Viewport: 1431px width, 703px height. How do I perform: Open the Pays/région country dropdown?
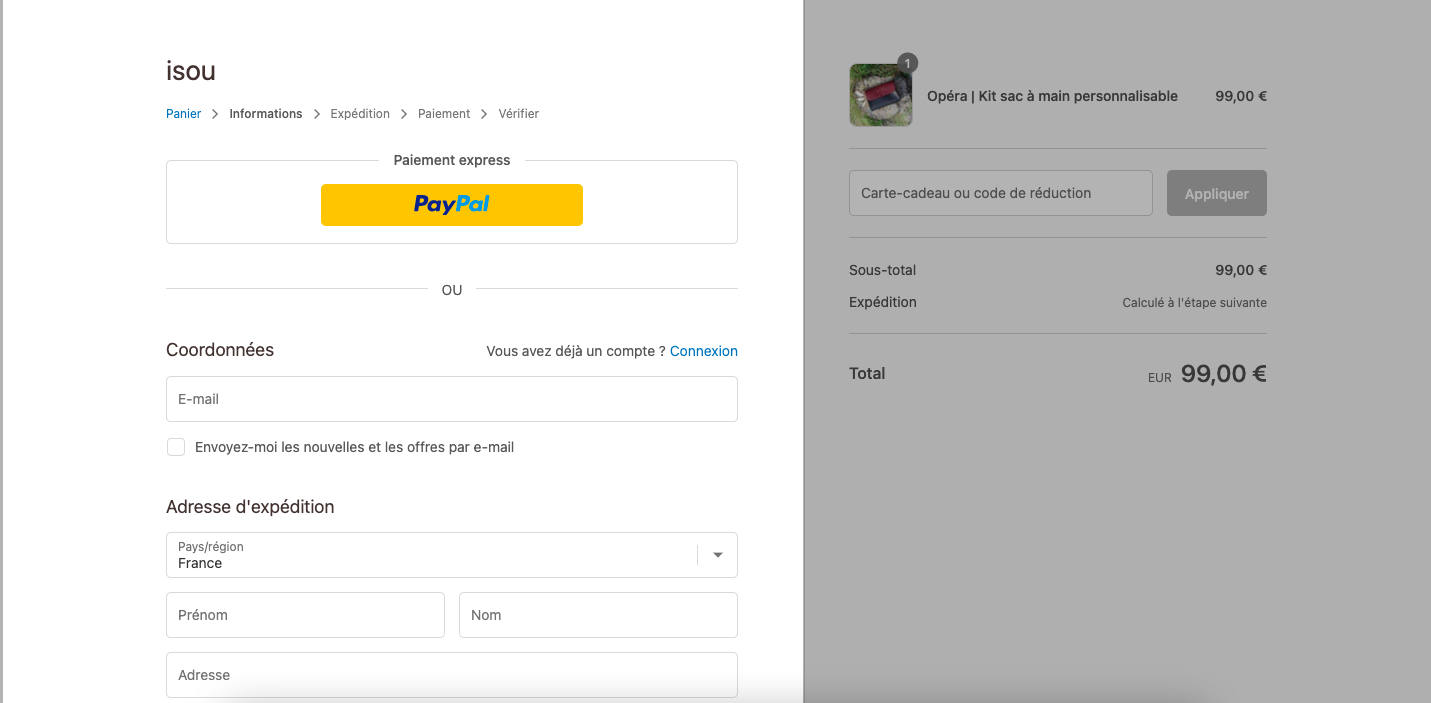(452, 555)
